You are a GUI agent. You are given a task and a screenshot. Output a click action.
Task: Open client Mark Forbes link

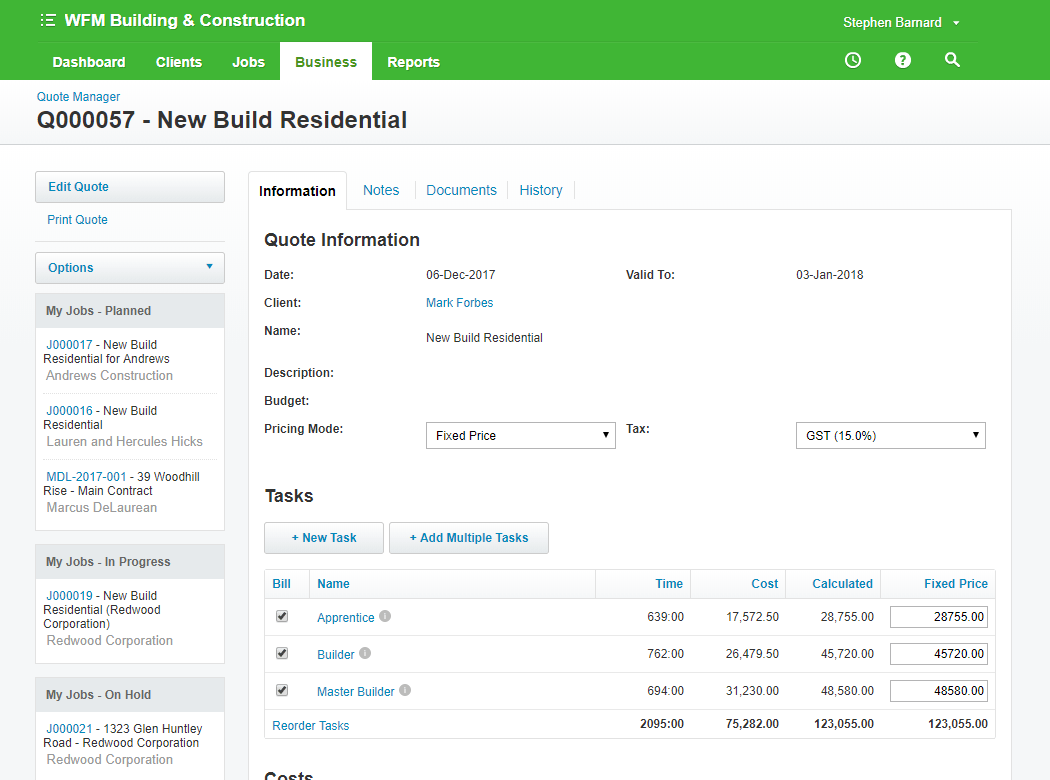(459, 303)
